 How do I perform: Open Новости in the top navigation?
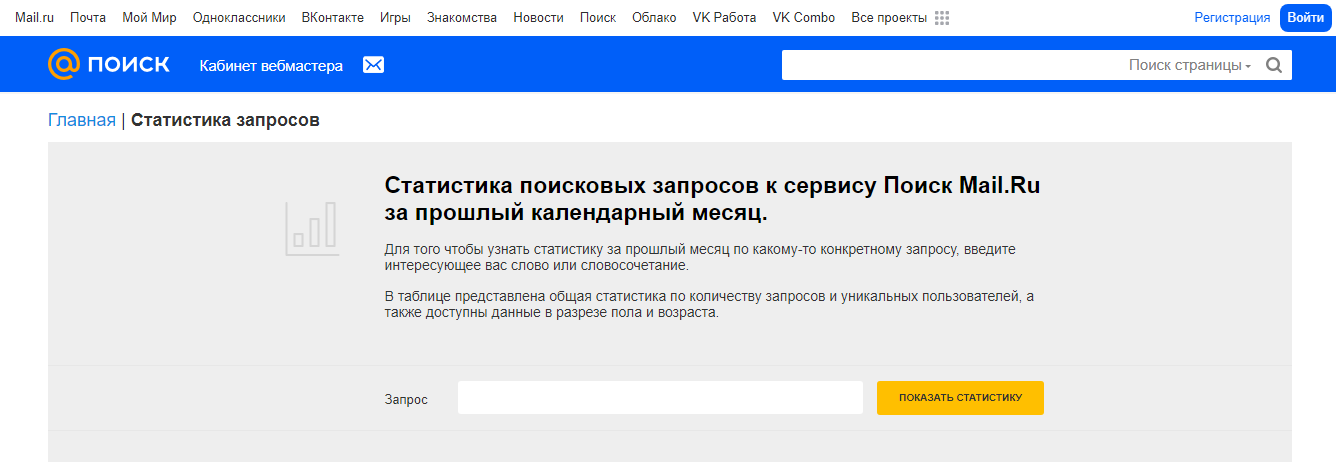click(x=538, y=18)
